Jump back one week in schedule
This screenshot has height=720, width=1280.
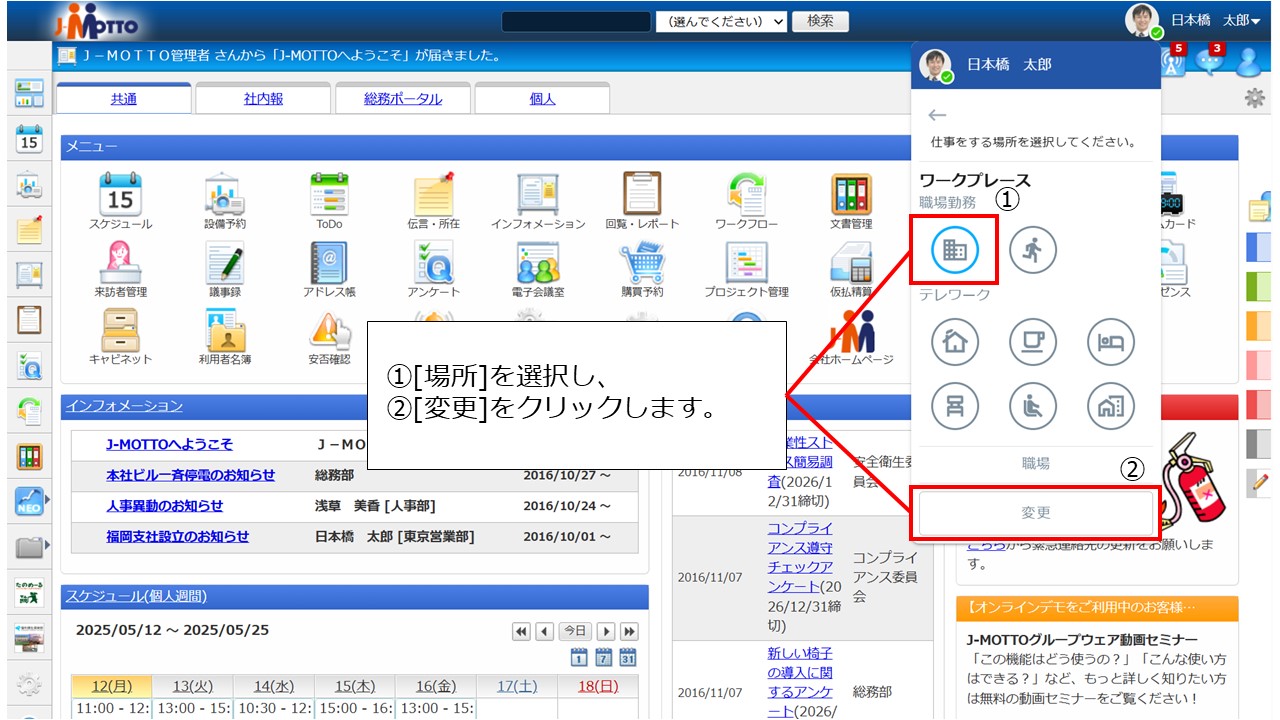(x=521, y=631)
